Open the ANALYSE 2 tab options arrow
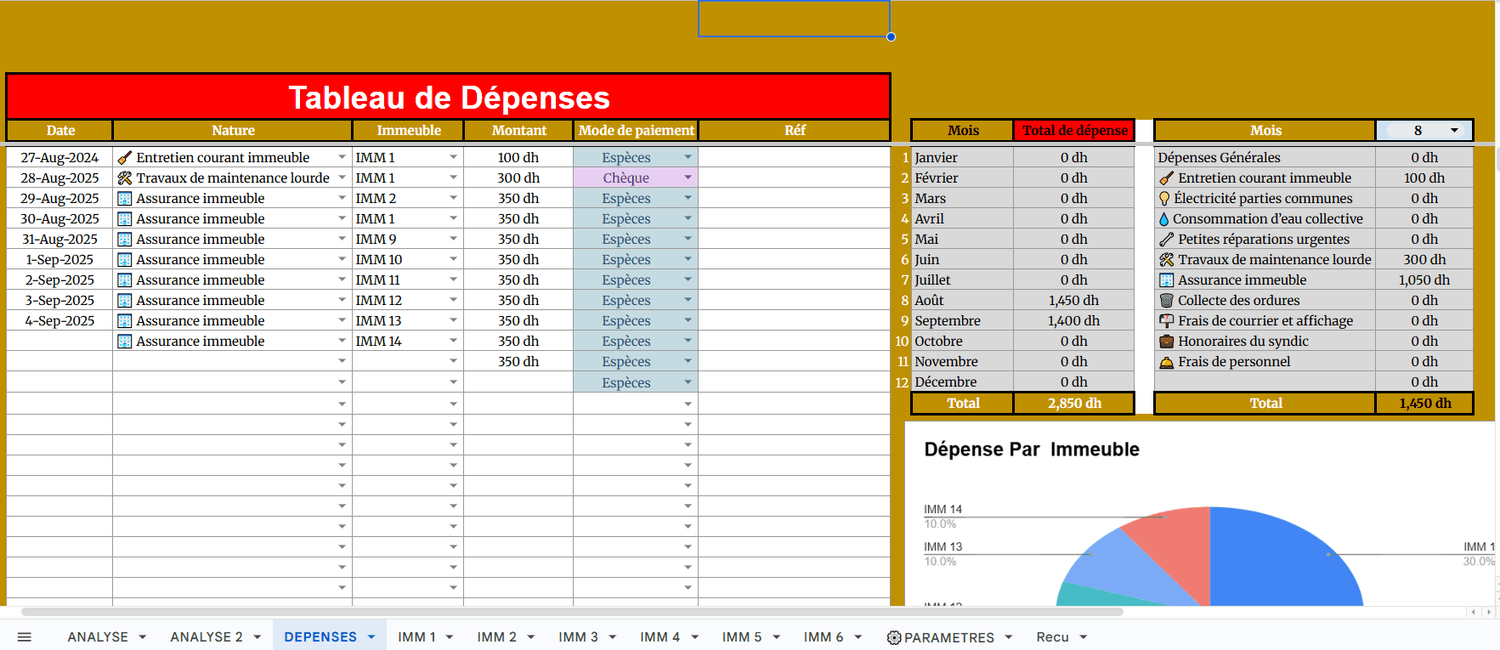Image resolution: width=1500 pixels, height=650 pixels. click(x=257, y=637)
